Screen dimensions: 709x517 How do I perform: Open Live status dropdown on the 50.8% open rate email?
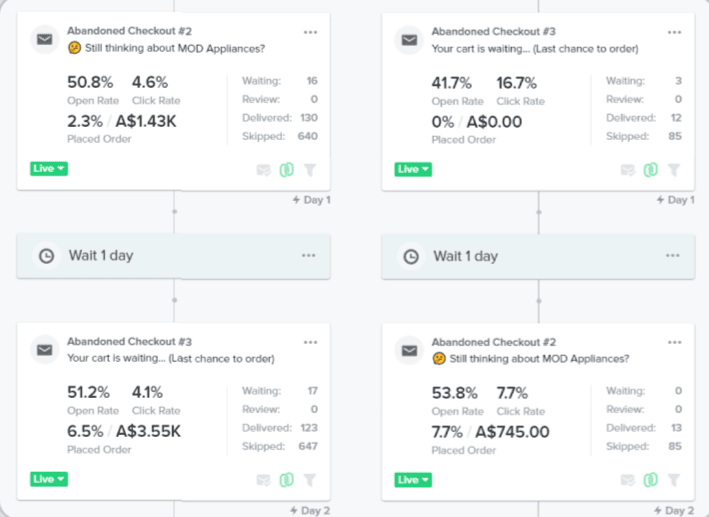pyautogui.click(x=49, y=169)
